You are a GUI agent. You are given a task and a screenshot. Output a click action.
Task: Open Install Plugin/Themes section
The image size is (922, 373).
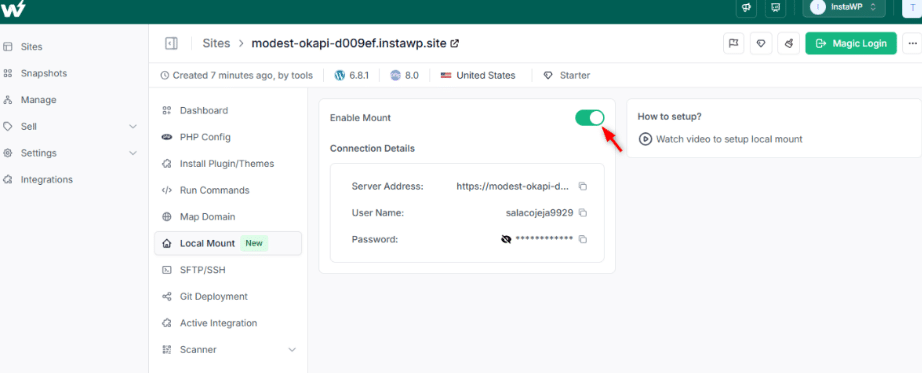[226, 164]
